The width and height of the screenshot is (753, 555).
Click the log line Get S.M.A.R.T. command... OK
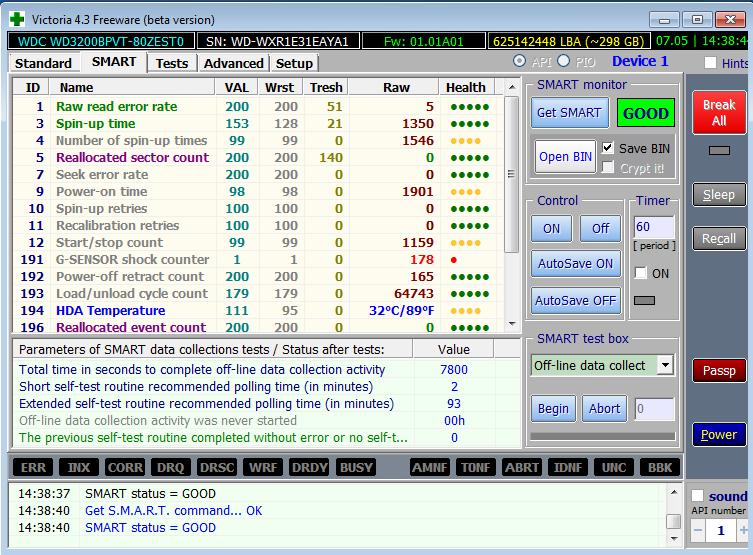coord(173,510)
